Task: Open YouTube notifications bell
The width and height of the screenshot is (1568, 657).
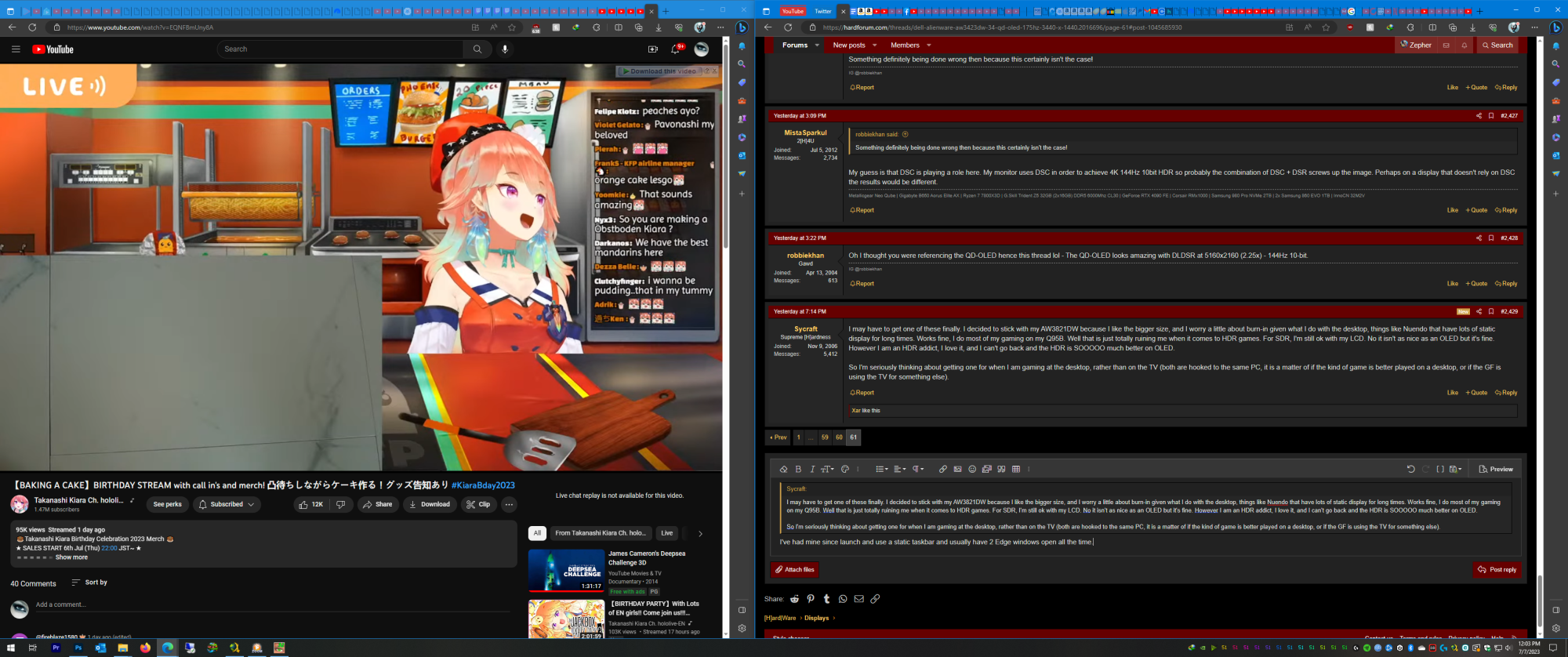Action: 675,49
